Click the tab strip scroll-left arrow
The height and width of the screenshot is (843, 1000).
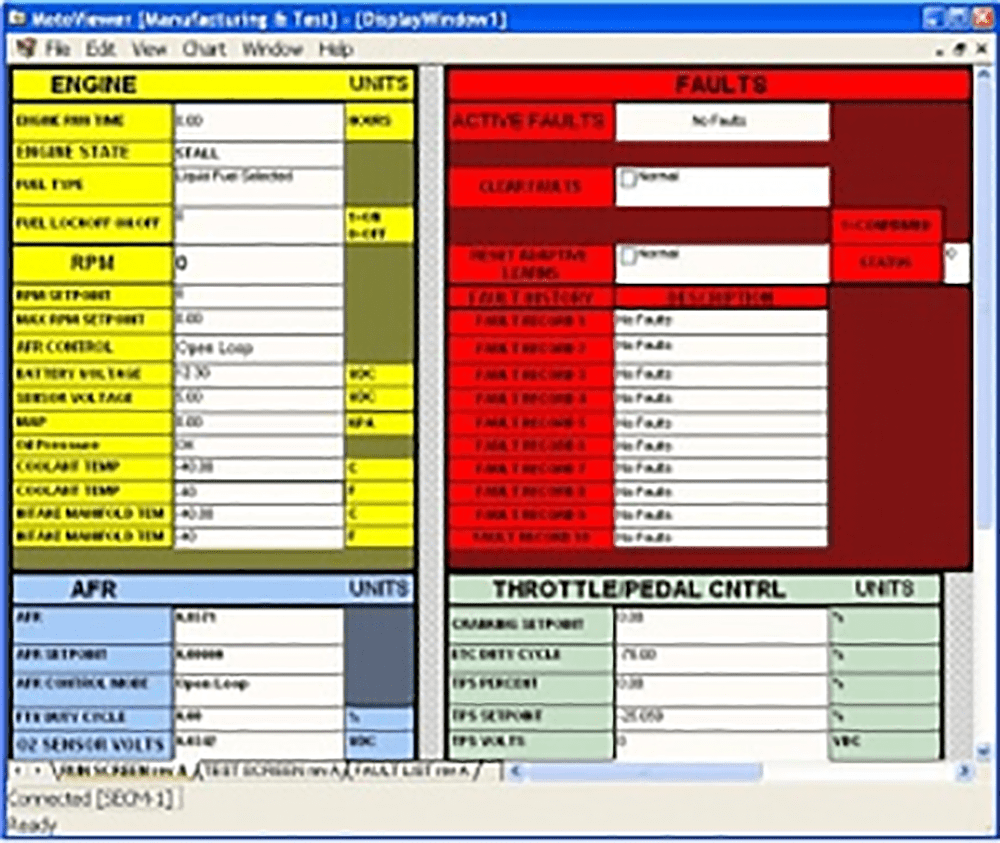pyautogui.click(x=18, y=771)
